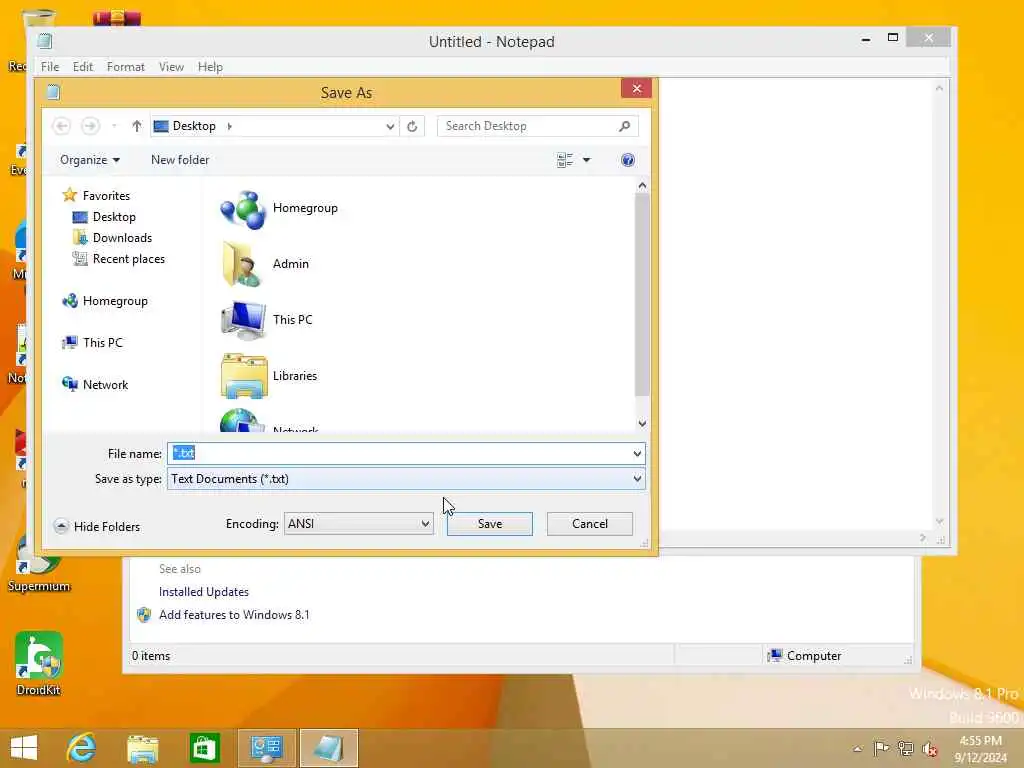The height and width of the screenshot is (768, 1024).
Task: Click the volume icon in the system tray
Action: coord(929,748)
